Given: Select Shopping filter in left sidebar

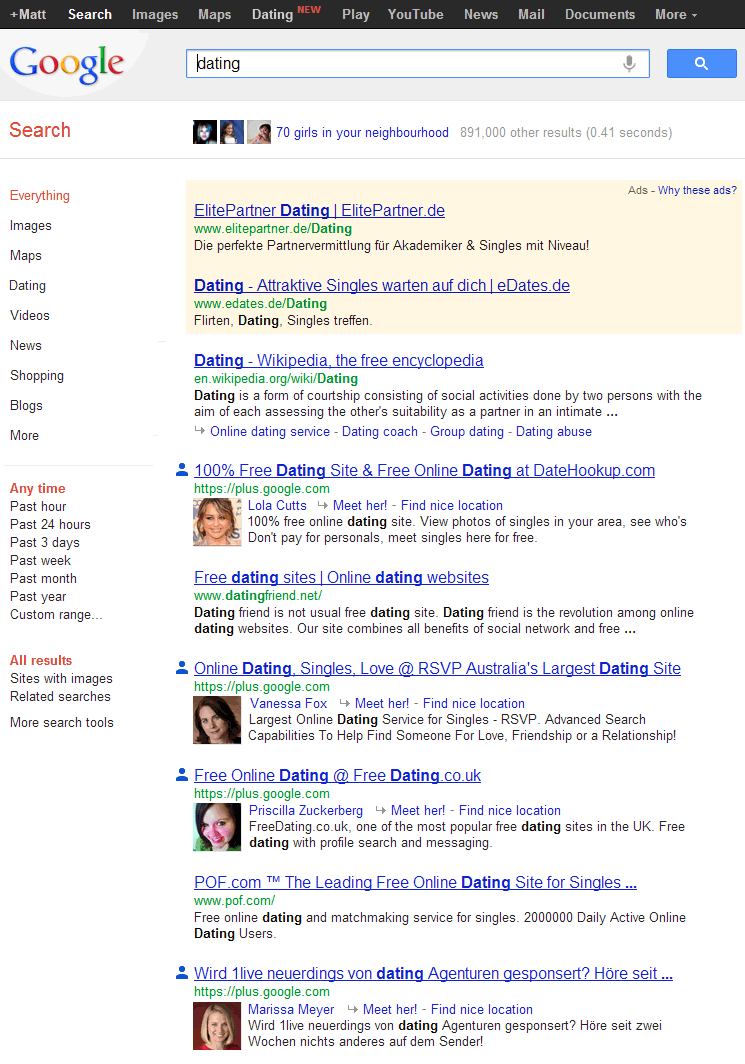Looking at the screenshot, I should [37, 375].
